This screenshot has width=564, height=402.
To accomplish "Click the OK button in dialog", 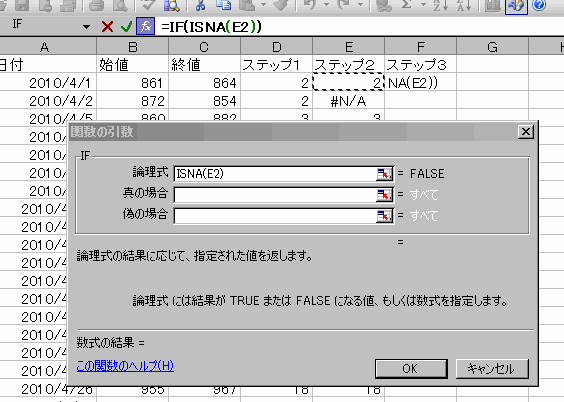I will click(x=411, y=369).
